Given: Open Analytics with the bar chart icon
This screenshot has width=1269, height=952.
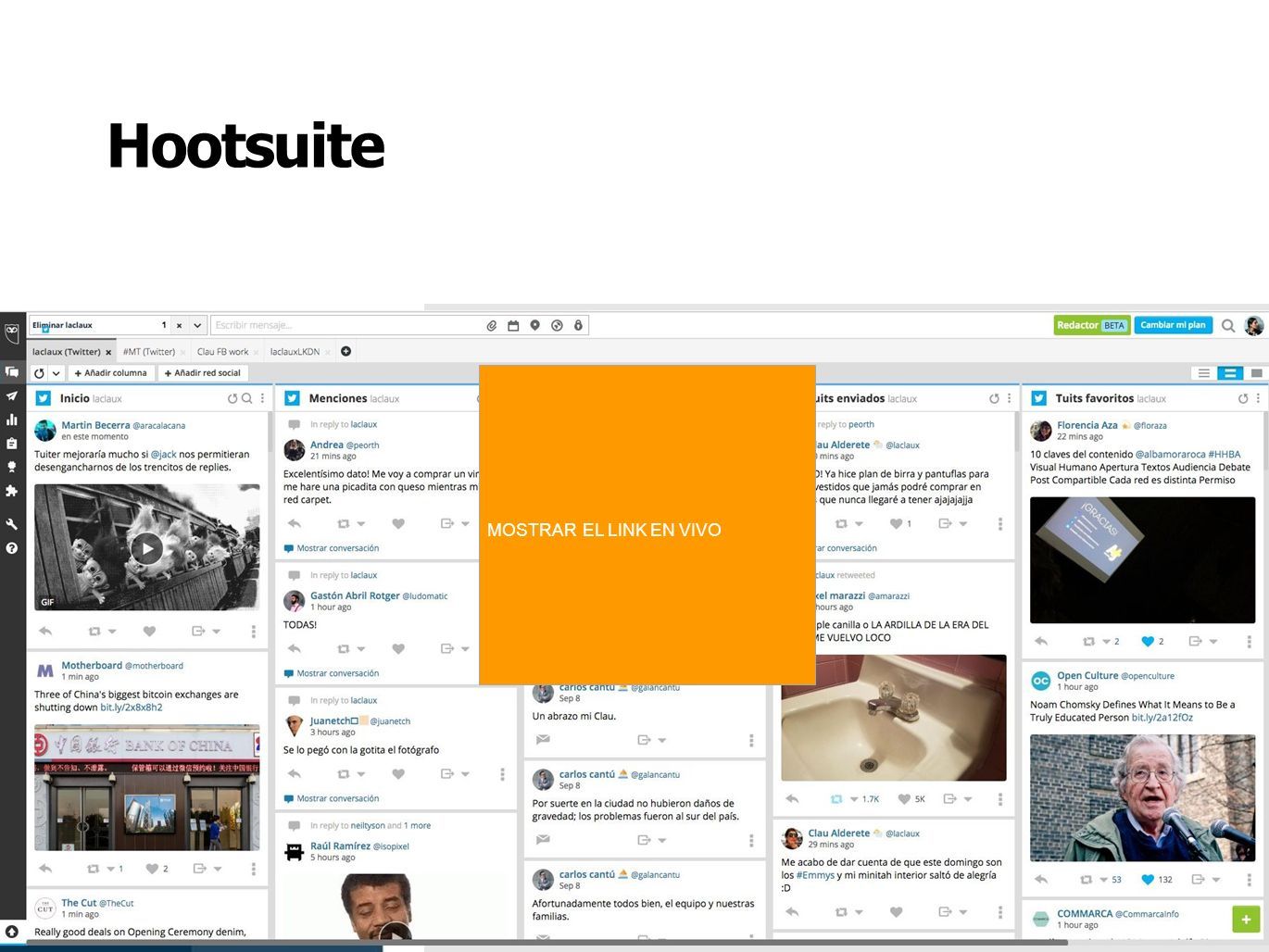Looking at the screenshot, I should (12, 420).
